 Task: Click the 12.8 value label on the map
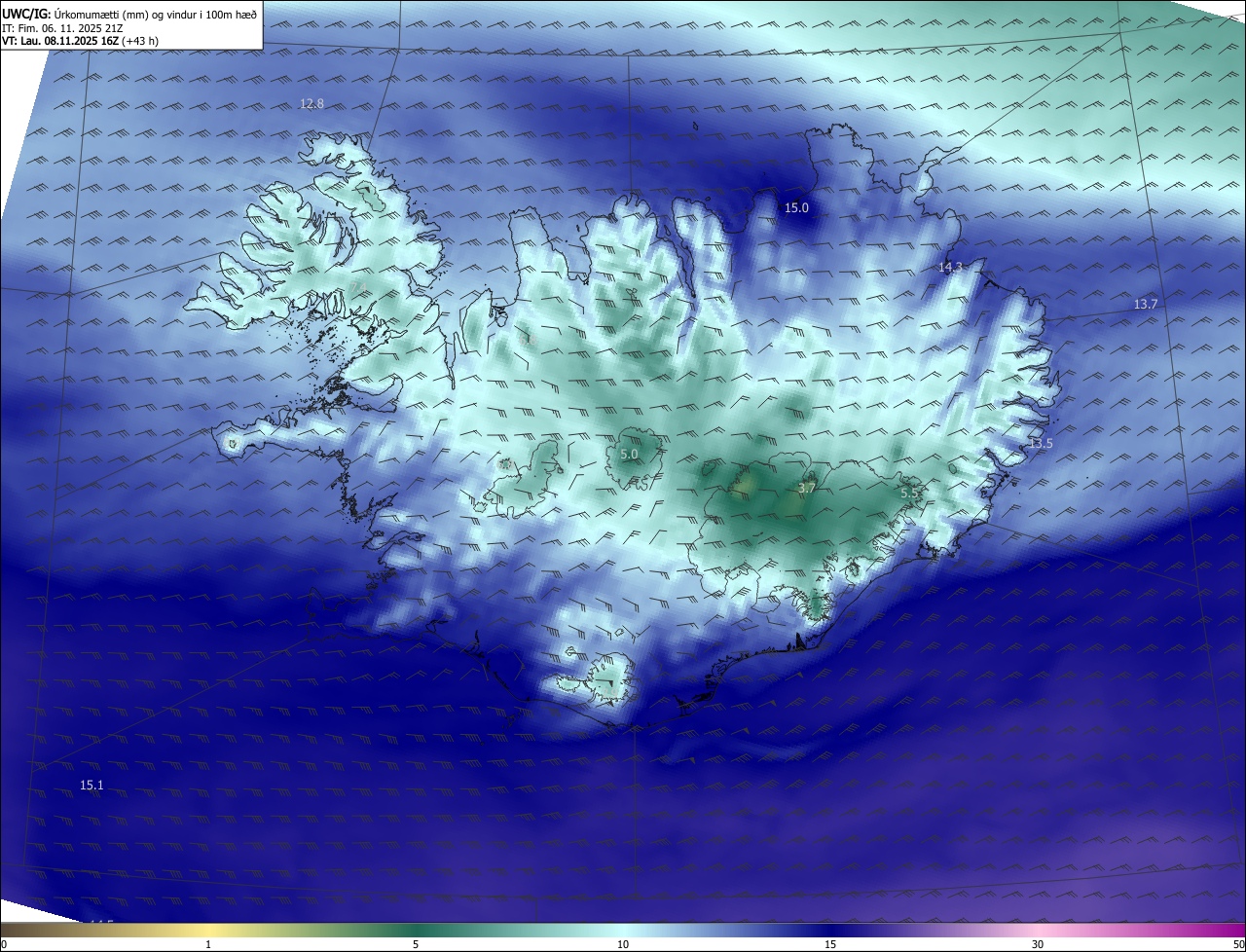pos(311,103)
